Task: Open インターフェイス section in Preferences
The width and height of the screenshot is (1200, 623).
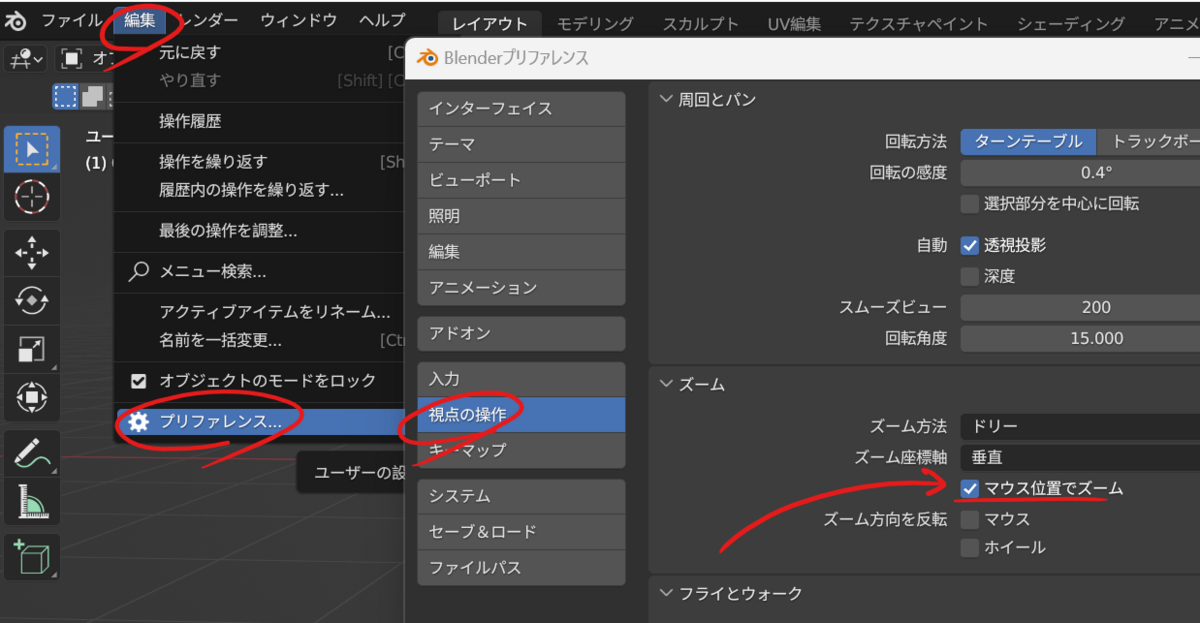Action: 521,108
